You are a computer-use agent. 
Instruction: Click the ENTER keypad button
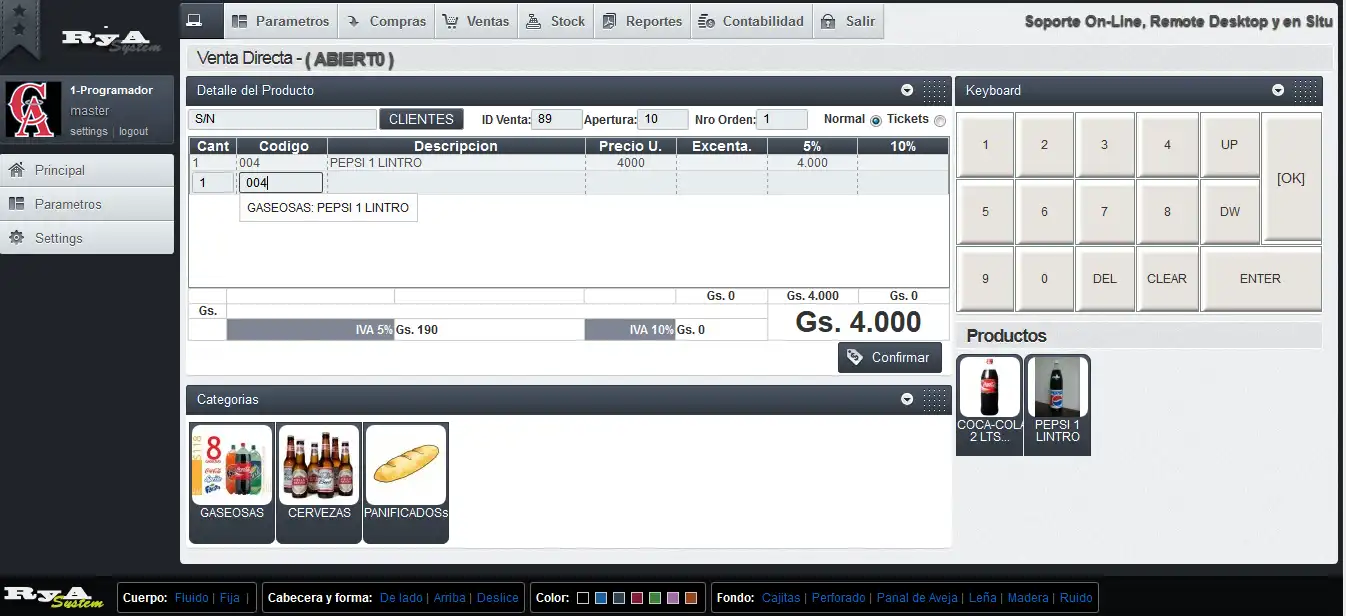click(1260, 279)
